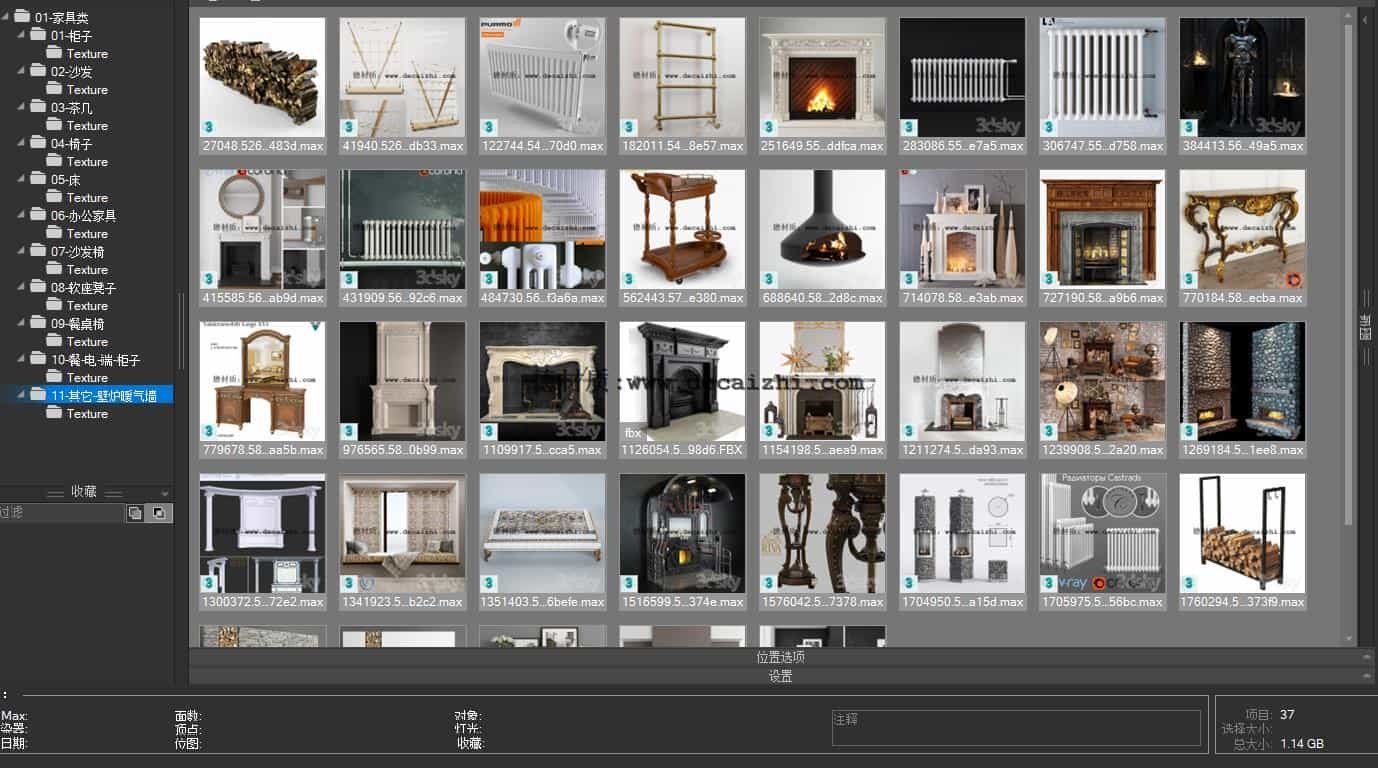Click the Texture folder icon under 05-床

tap(54, 197)
